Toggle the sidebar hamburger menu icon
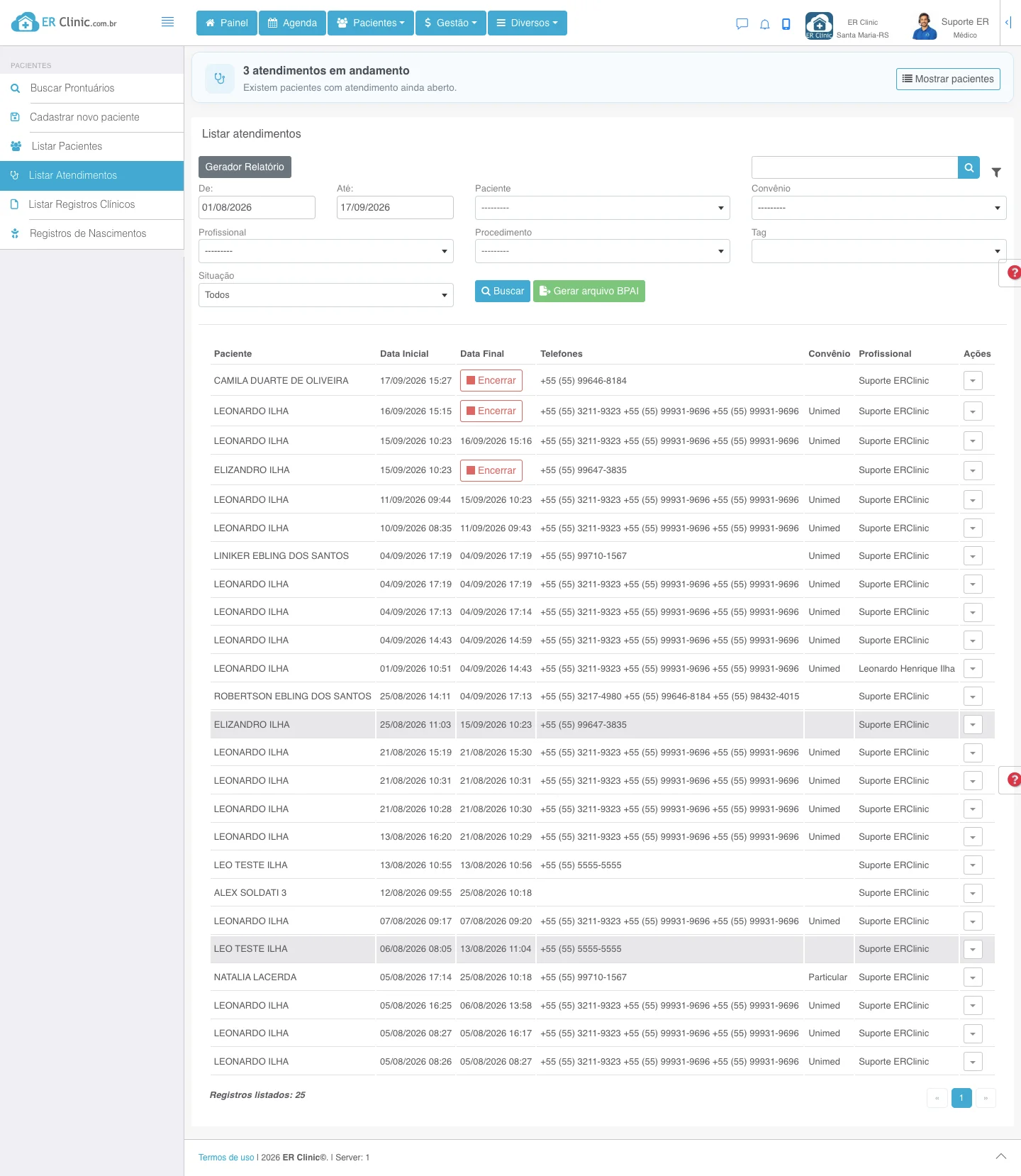This screenshot has width=1021, height=1176. [x=167, y=22]
